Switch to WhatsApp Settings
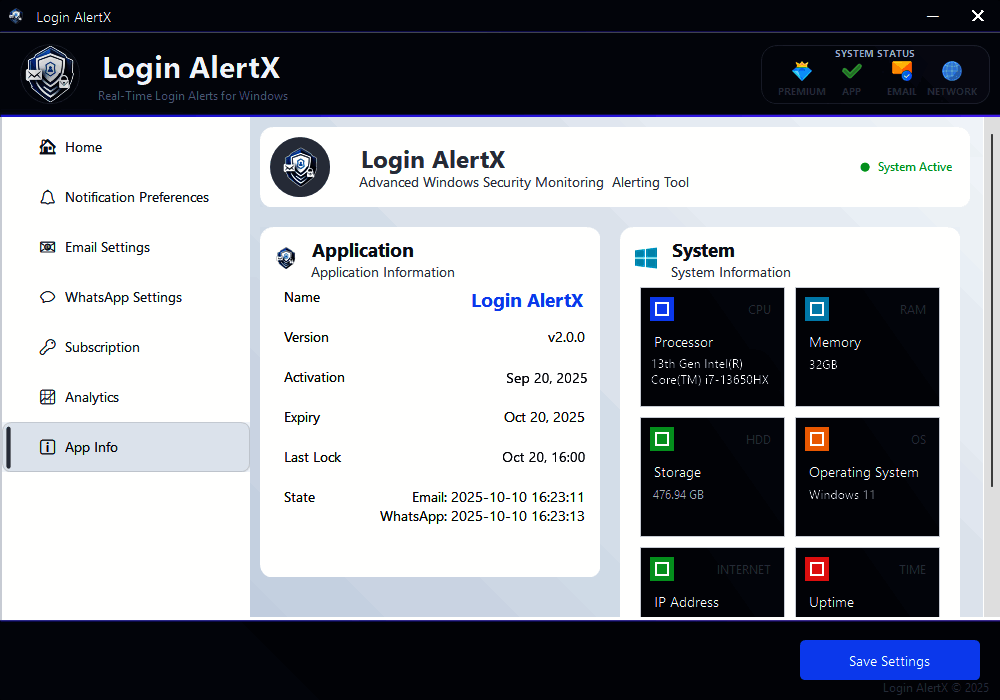1000x700 pixels. click(123, 297)
